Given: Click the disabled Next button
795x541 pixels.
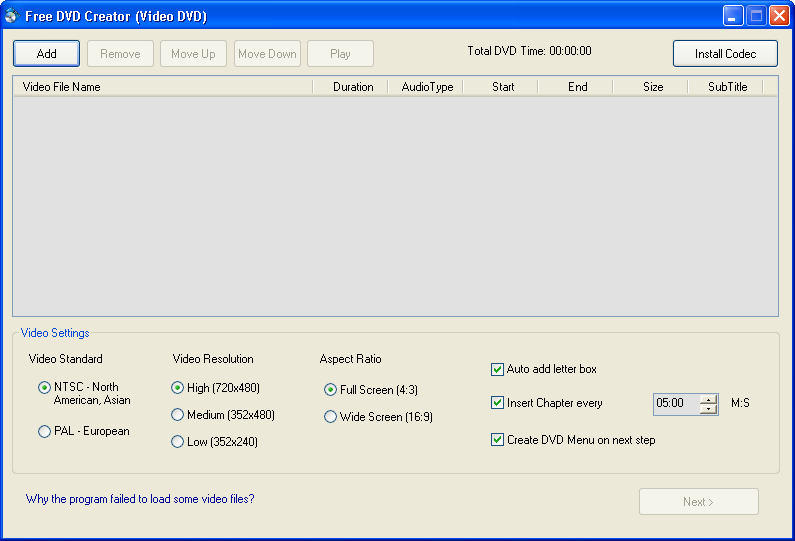Looking at the screenshot, I should click(x=698, y=501).
